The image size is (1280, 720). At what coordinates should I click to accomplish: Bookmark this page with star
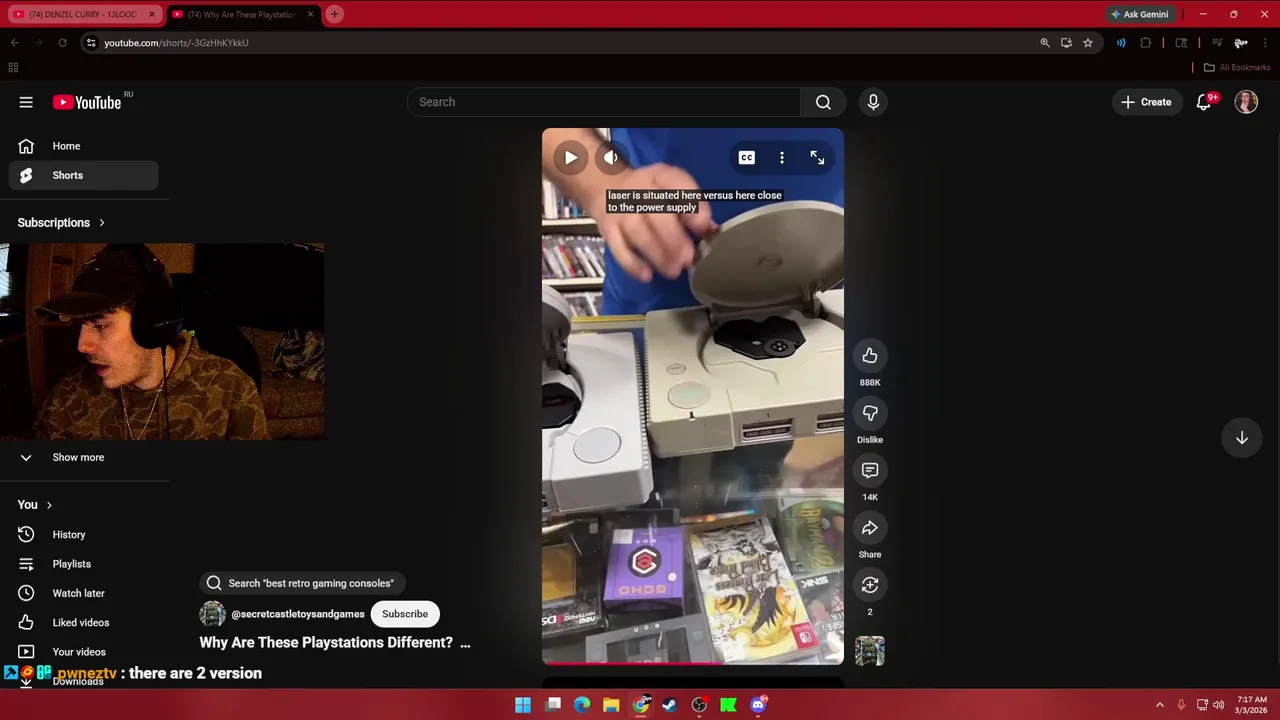point(1088,43)
